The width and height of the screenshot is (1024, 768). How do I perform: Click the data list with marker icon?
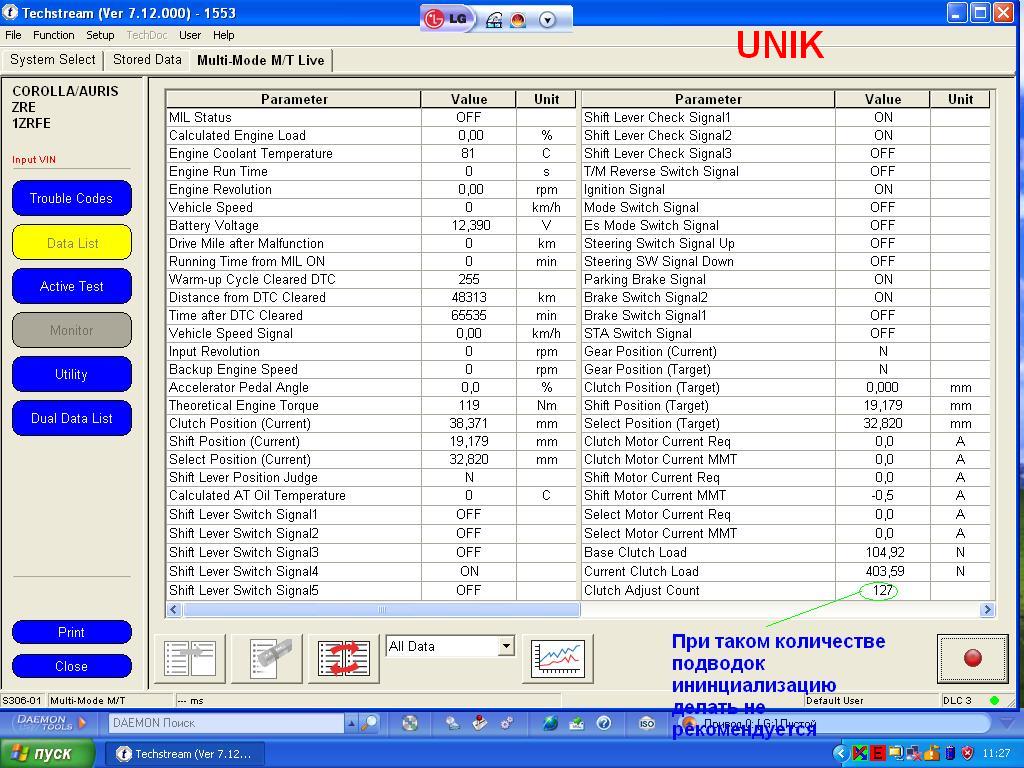[266, 658]
